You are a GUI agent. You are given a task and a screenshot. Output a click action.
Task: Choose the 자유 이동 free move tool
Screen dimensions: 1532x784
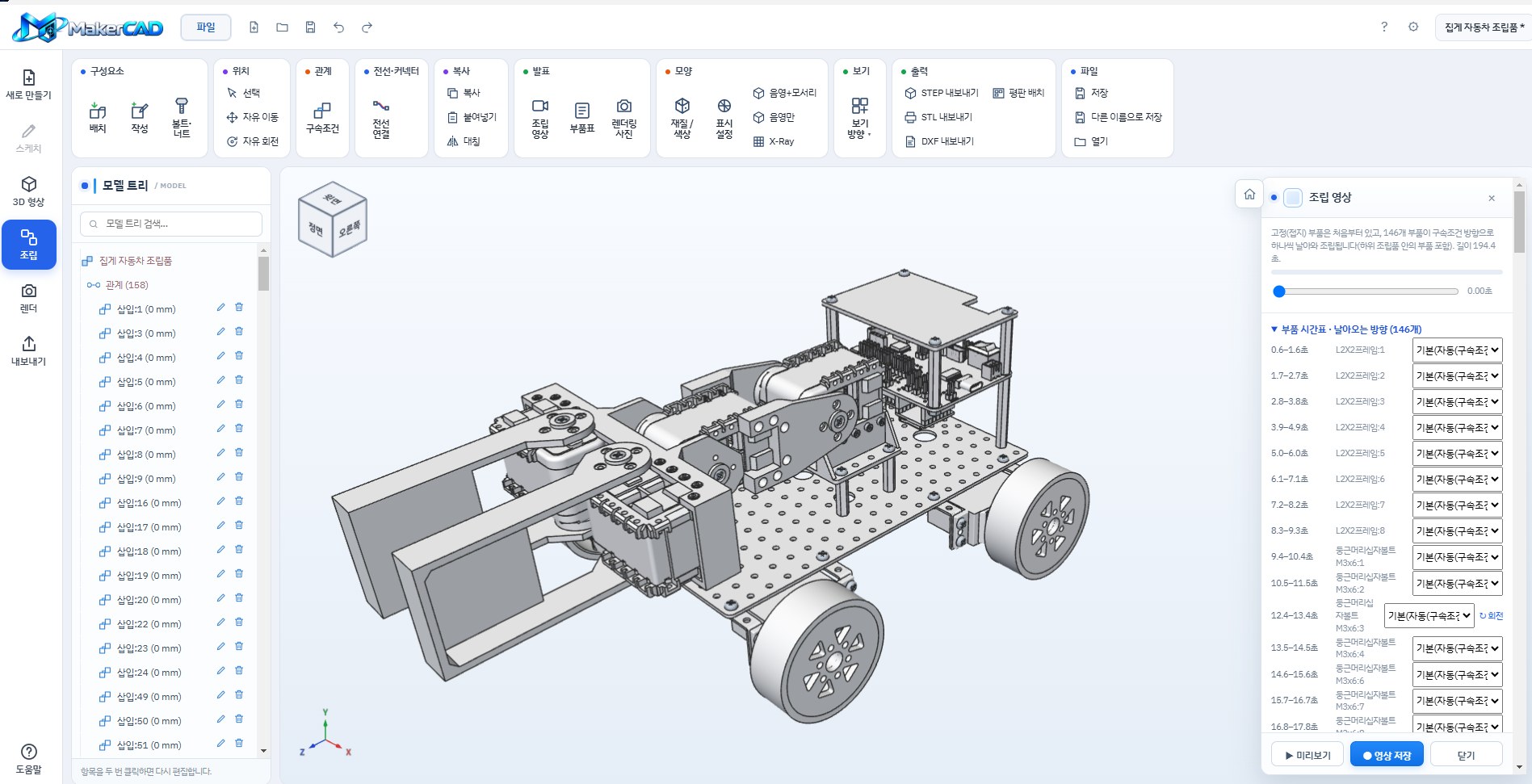point(253,117)
